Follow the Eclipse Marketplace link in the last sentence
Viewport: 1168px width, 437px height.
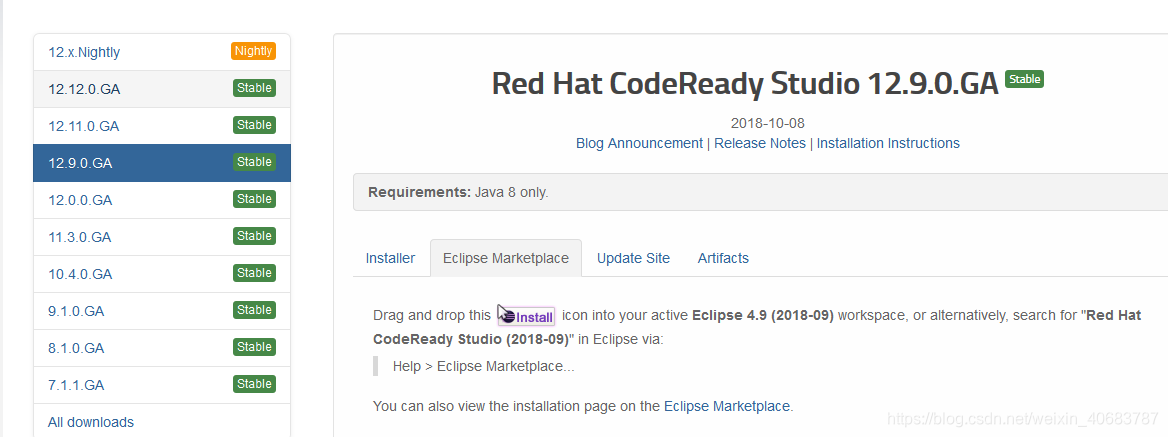coord(726,406)
